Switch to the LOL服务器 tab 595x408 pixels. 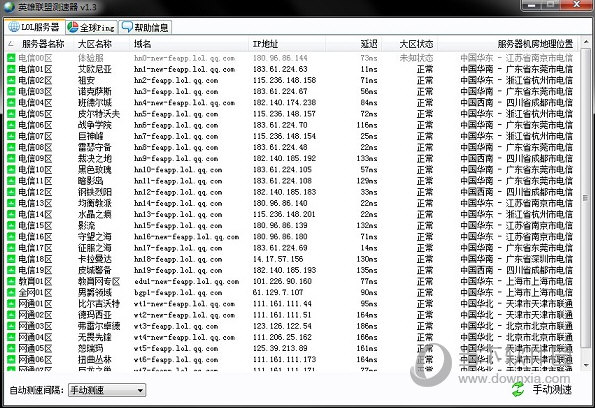click(35, 27)
